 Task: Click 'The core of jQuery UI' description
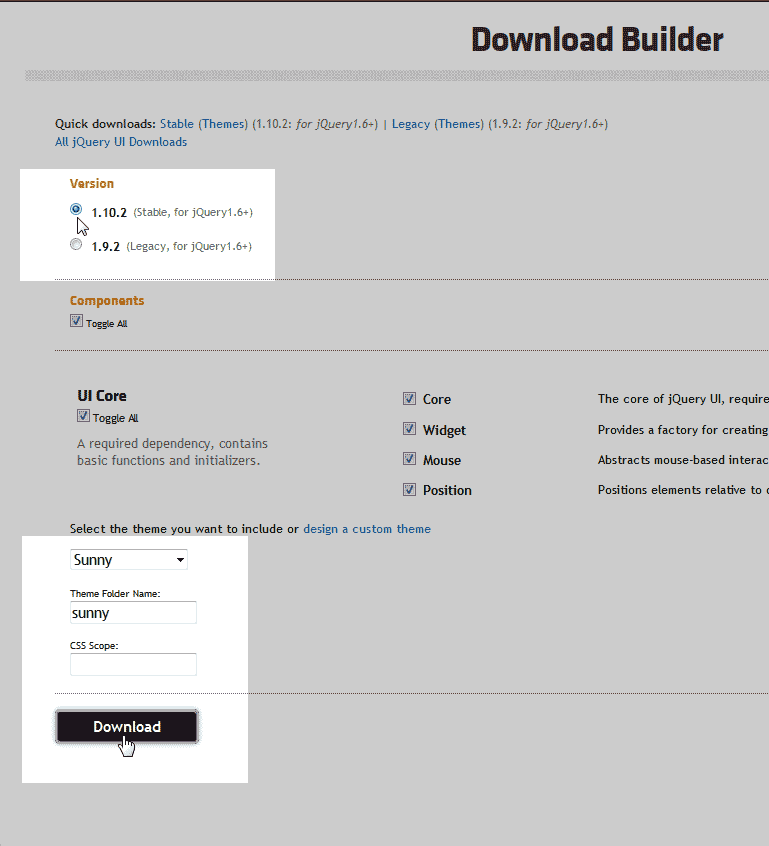click(683, 399)
